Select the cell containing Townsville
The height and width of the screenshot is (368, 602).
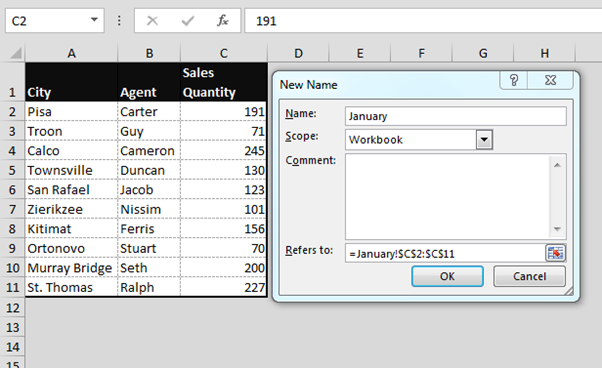[71, 170]
